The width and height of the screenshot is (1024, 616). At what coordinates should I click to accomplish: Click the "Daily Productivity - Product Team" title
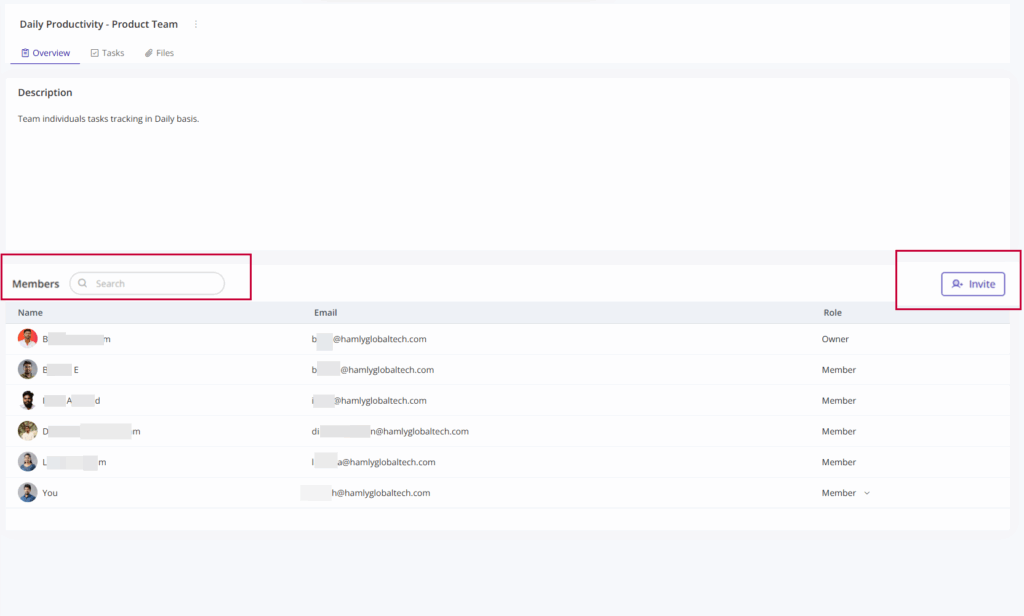(x=98, y=24)
